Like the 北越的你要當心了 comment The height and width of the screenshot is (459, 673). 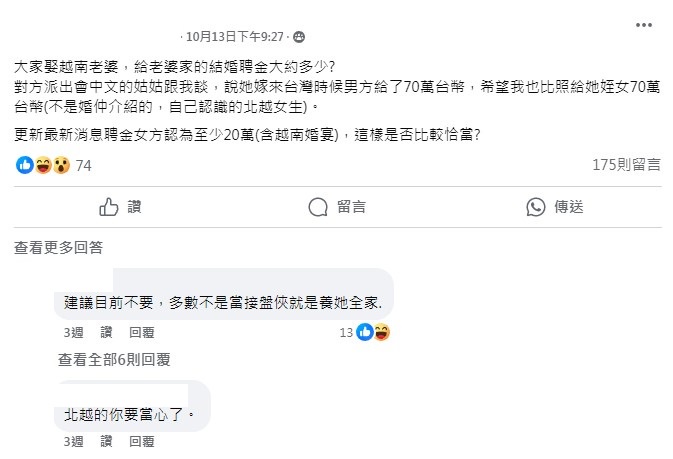click(x=107, y=441)
